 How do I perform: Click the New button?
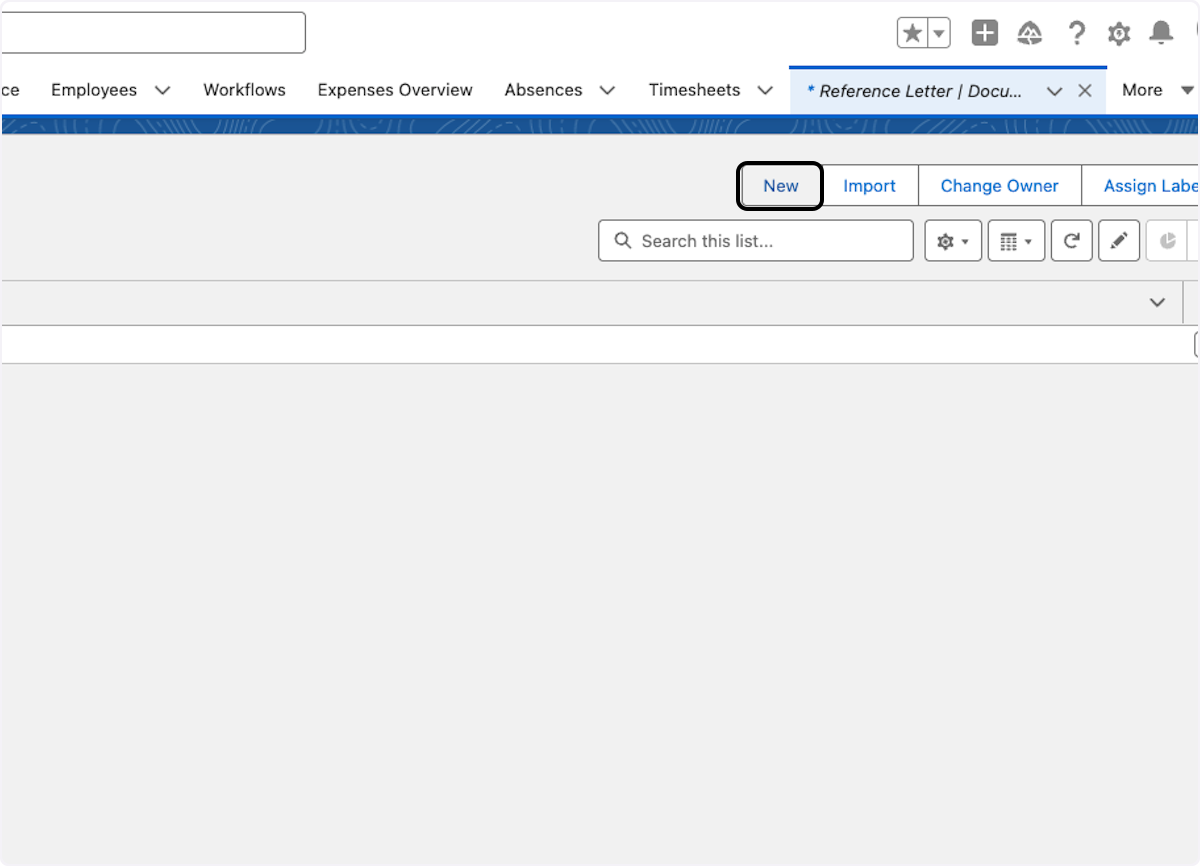coord(780,186)
